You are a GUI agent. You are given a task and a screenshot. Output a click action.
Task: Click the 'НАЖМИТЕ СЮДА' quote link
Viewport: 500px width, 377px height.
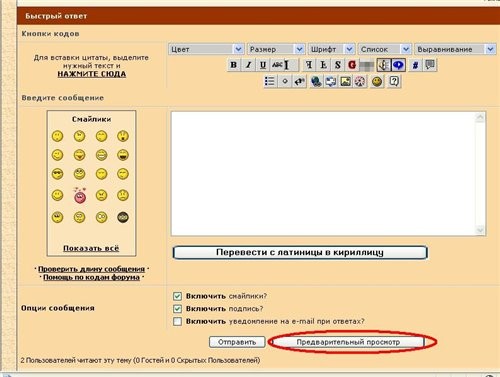coord(92,74)
